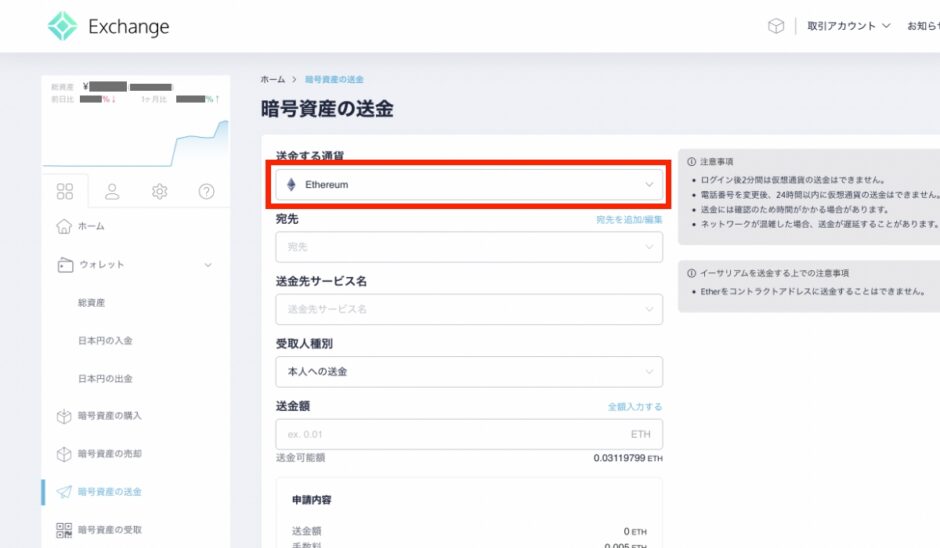This screenshot has width=940, height=548.
Task: Open the 宛先 destination dropdown
Action: [468, 247]
